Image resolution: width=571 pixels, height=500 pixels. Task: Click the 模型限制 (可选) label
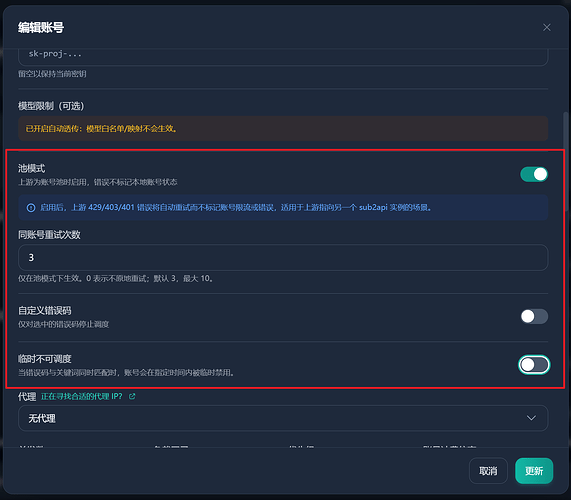51,106
